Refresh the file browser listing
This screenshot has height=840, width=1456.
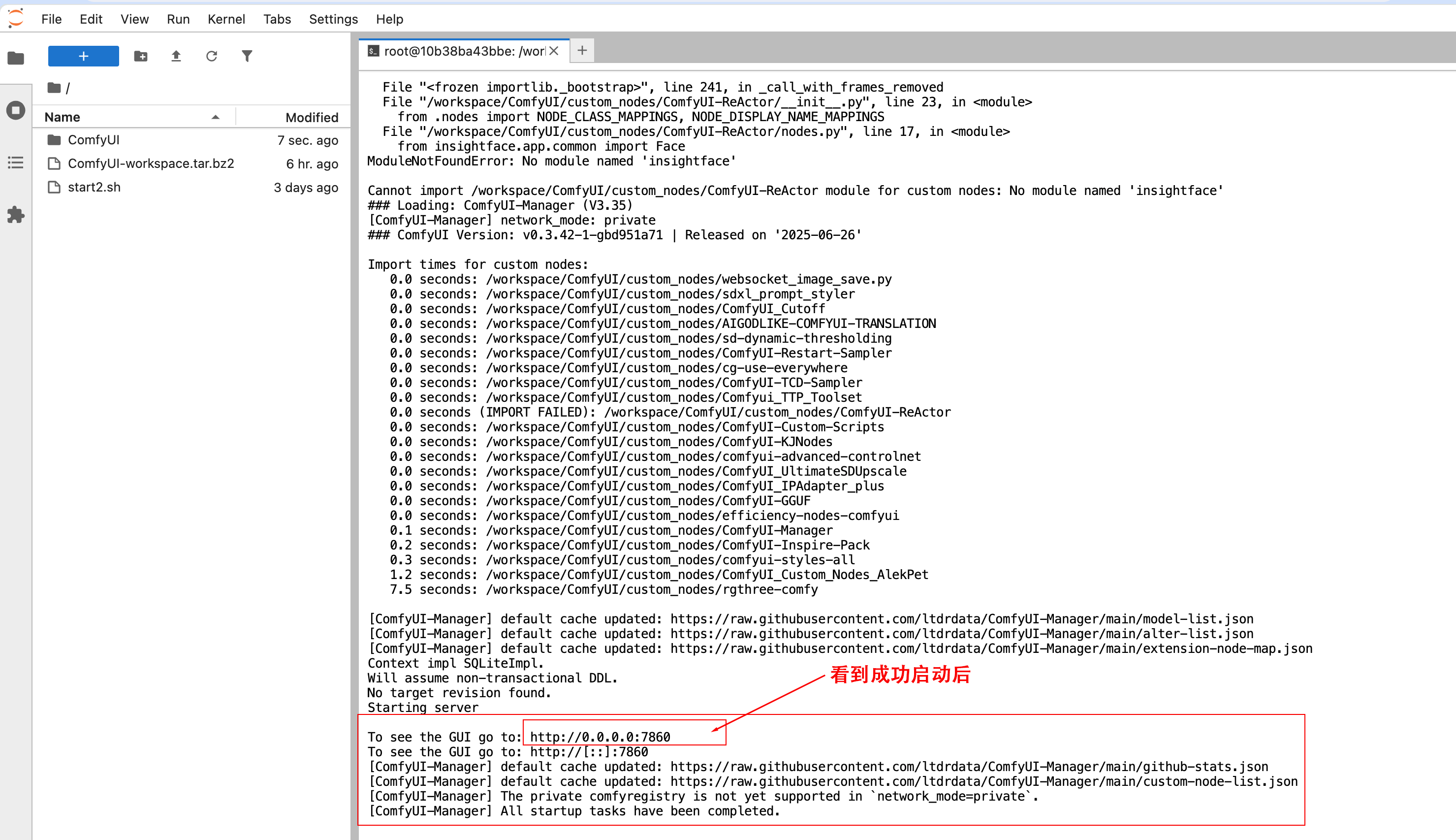pyautogui.click(x=212, y=56)
